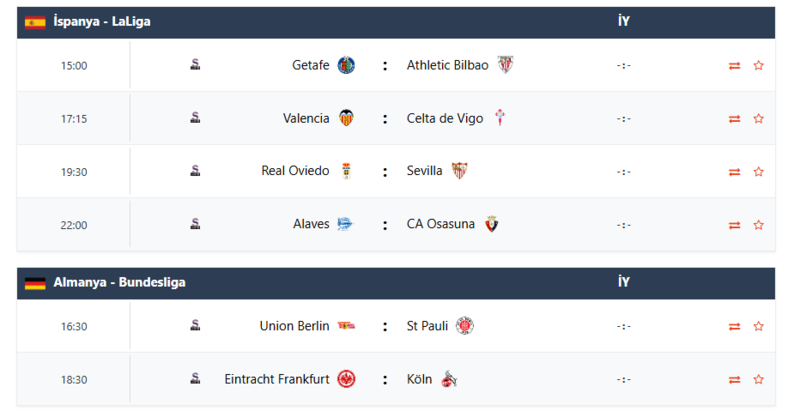Click the Athletic Bilbao crest icon

pos(505,65)
